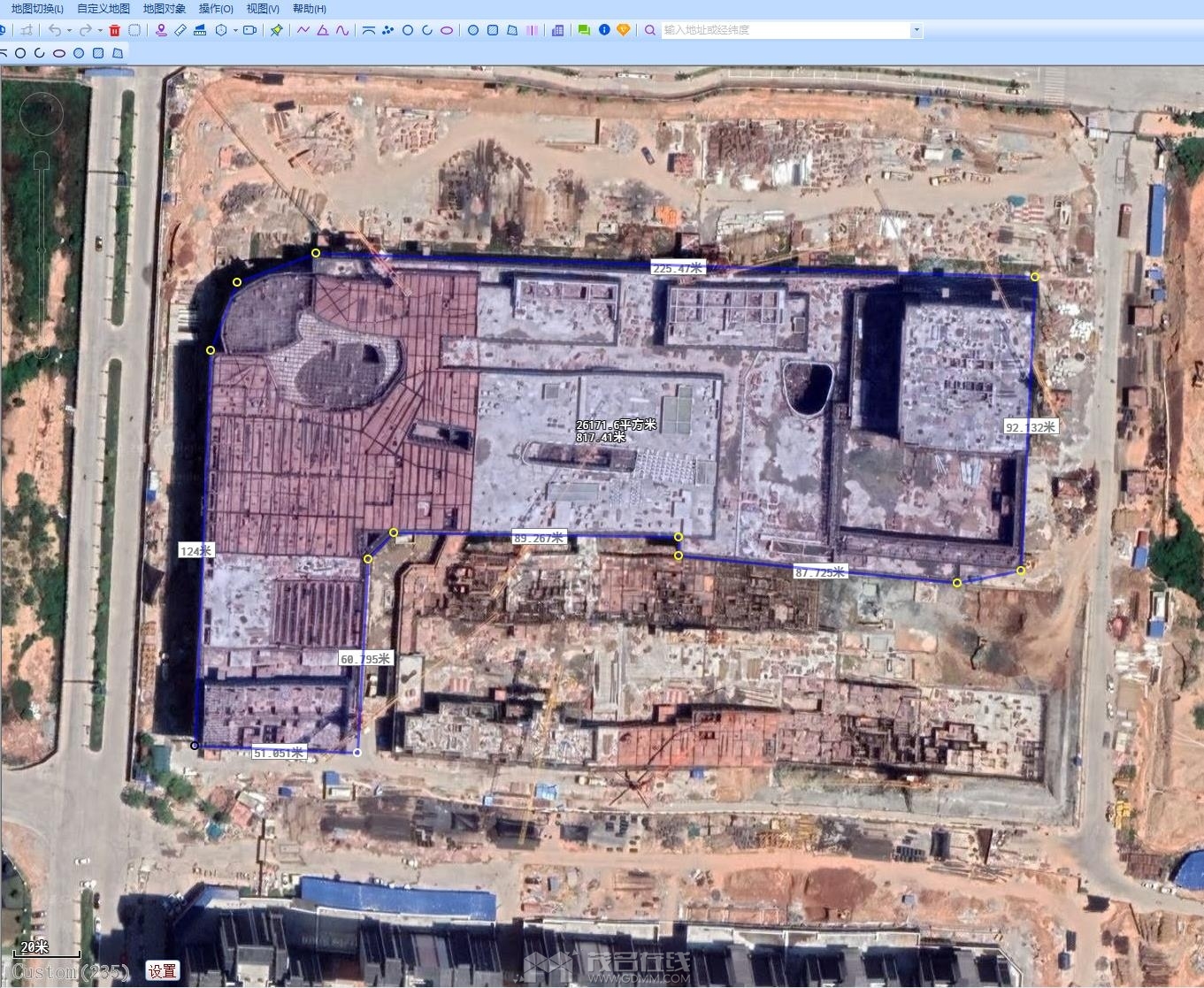The height and width of the screenshot is (988, 1204).
Task: Open the 地图切换 menu
Action: point(37,9)
